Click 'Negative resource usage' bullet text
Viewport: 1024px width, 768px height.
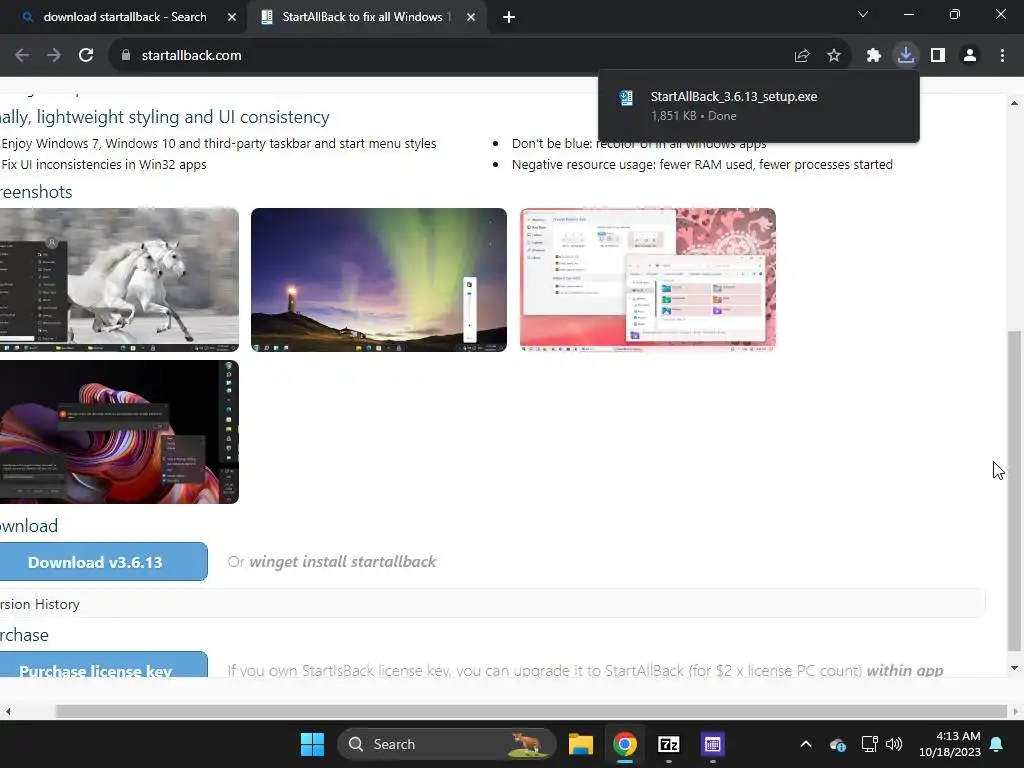coord(702,165)
